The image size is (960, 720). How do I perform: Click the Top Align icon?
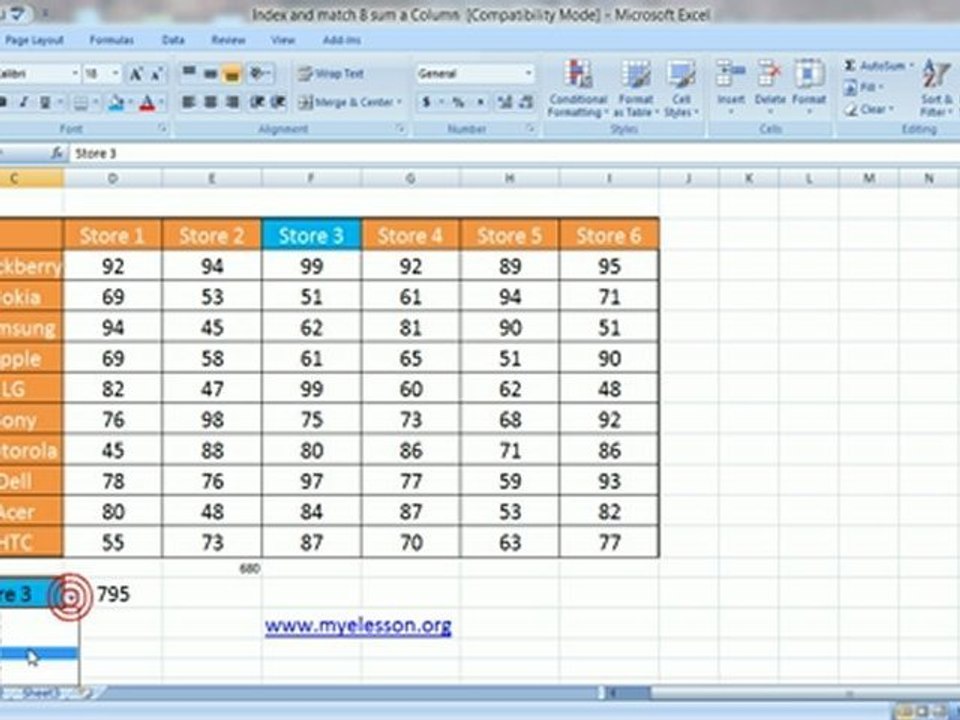tap(189, 74)
